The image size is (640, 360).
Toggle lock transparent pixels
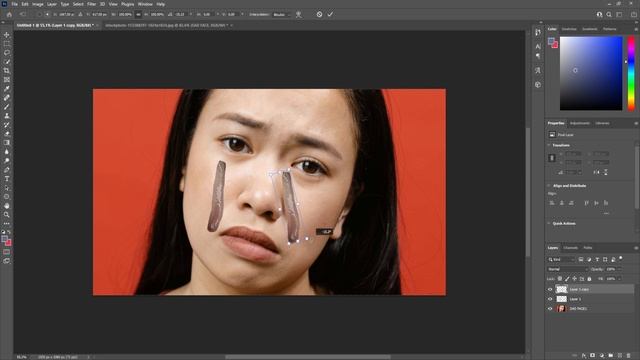(560, 279)
